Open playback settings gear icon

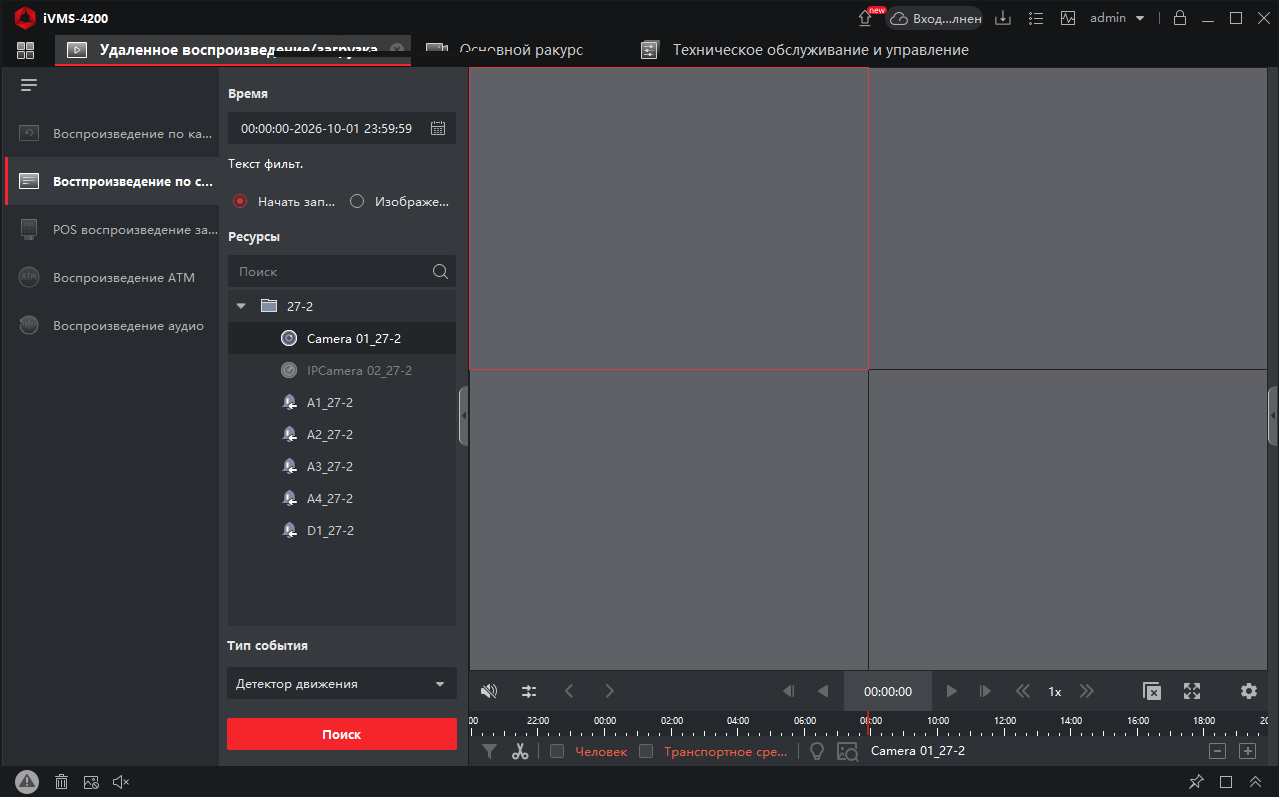coord(1248,691)
